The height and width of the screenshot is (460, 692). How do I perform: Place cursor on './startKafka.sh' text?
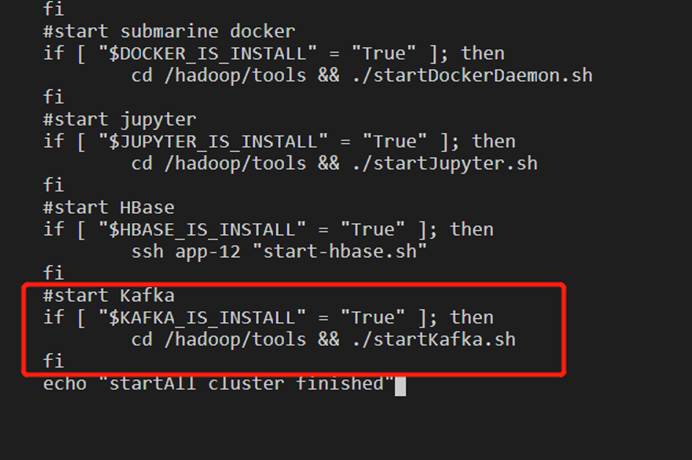pos(434,339)
